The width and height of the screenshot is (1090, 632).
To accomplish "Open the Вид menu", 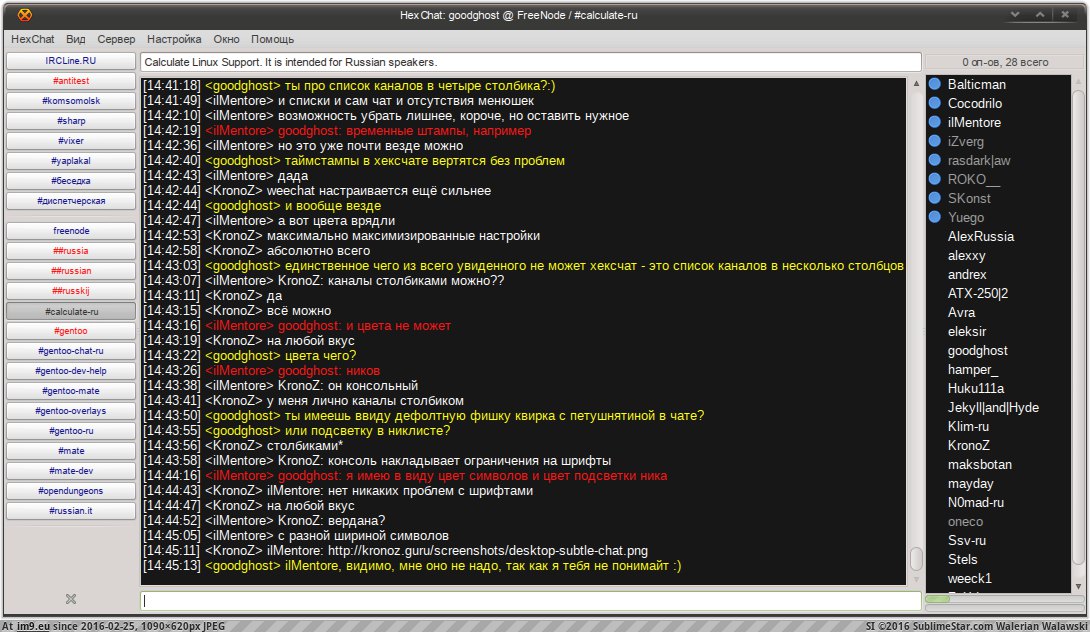I will pyautogui.click(x=76, y=40).
